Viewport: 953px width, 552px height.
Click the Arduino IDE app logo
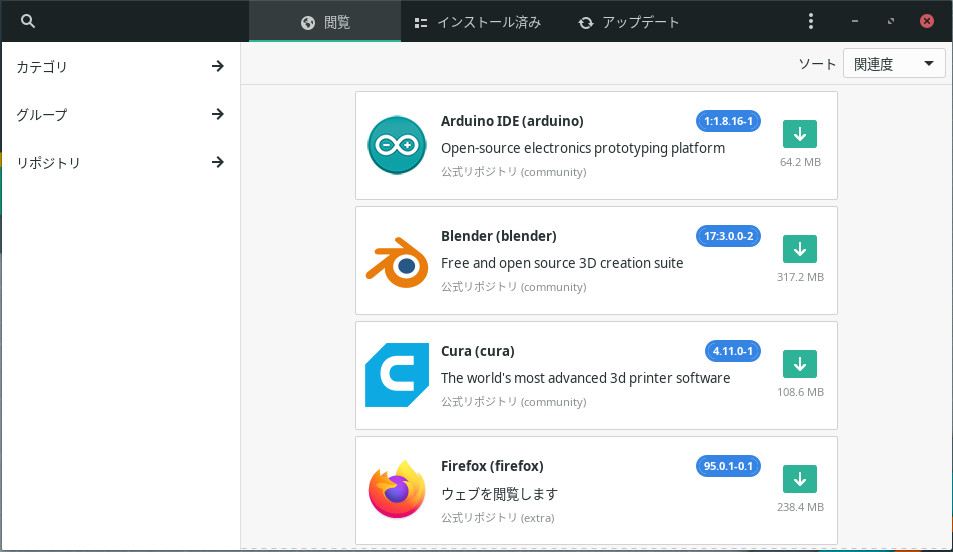(397, 146)
